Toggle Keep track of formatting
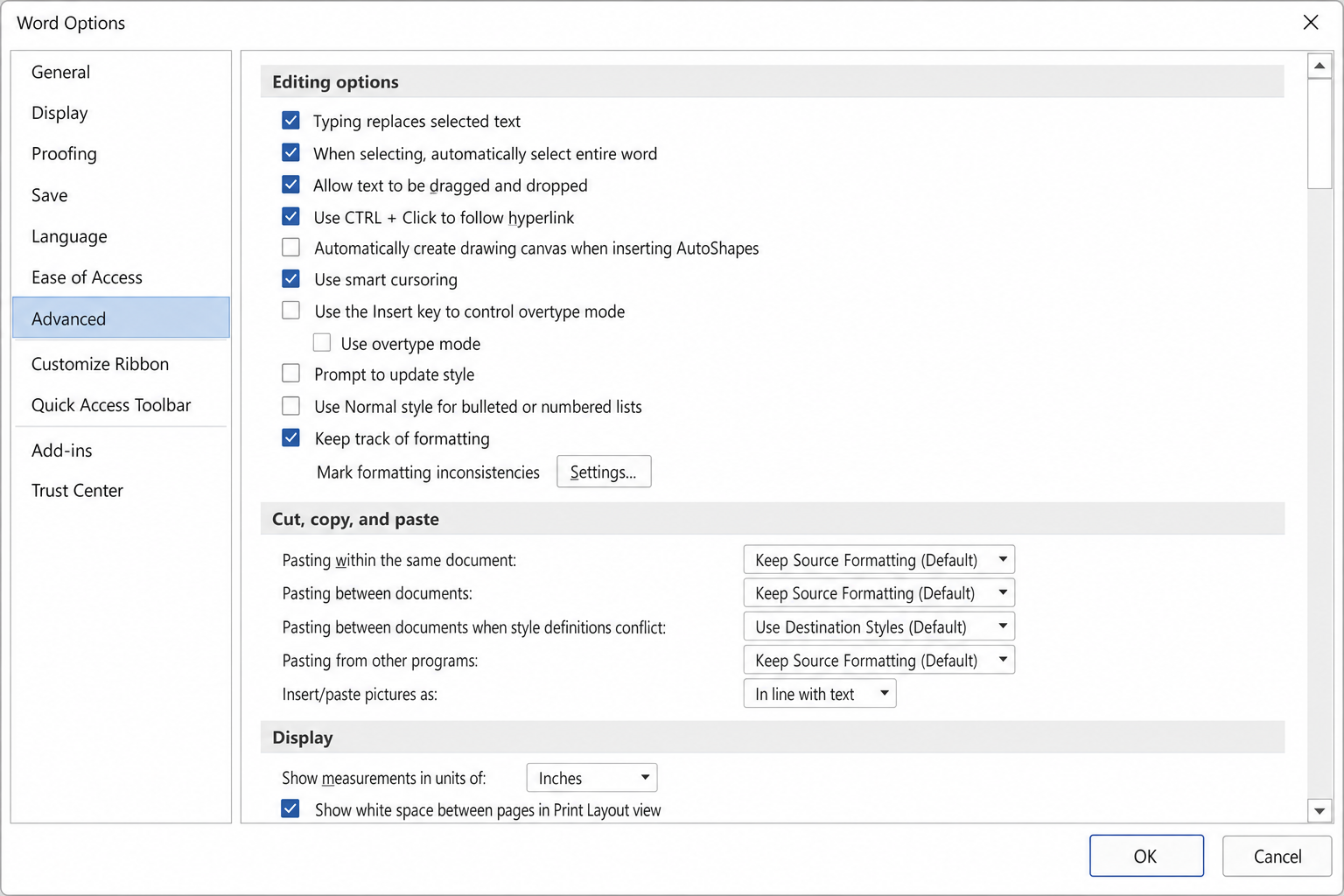This screenshot has width=1344, height=896. click(291, 437)
